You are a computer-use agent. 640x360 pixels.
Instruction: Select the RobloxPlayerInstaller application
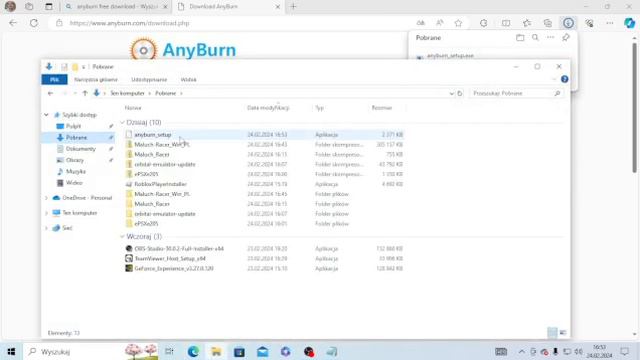(x=160, y=184)
